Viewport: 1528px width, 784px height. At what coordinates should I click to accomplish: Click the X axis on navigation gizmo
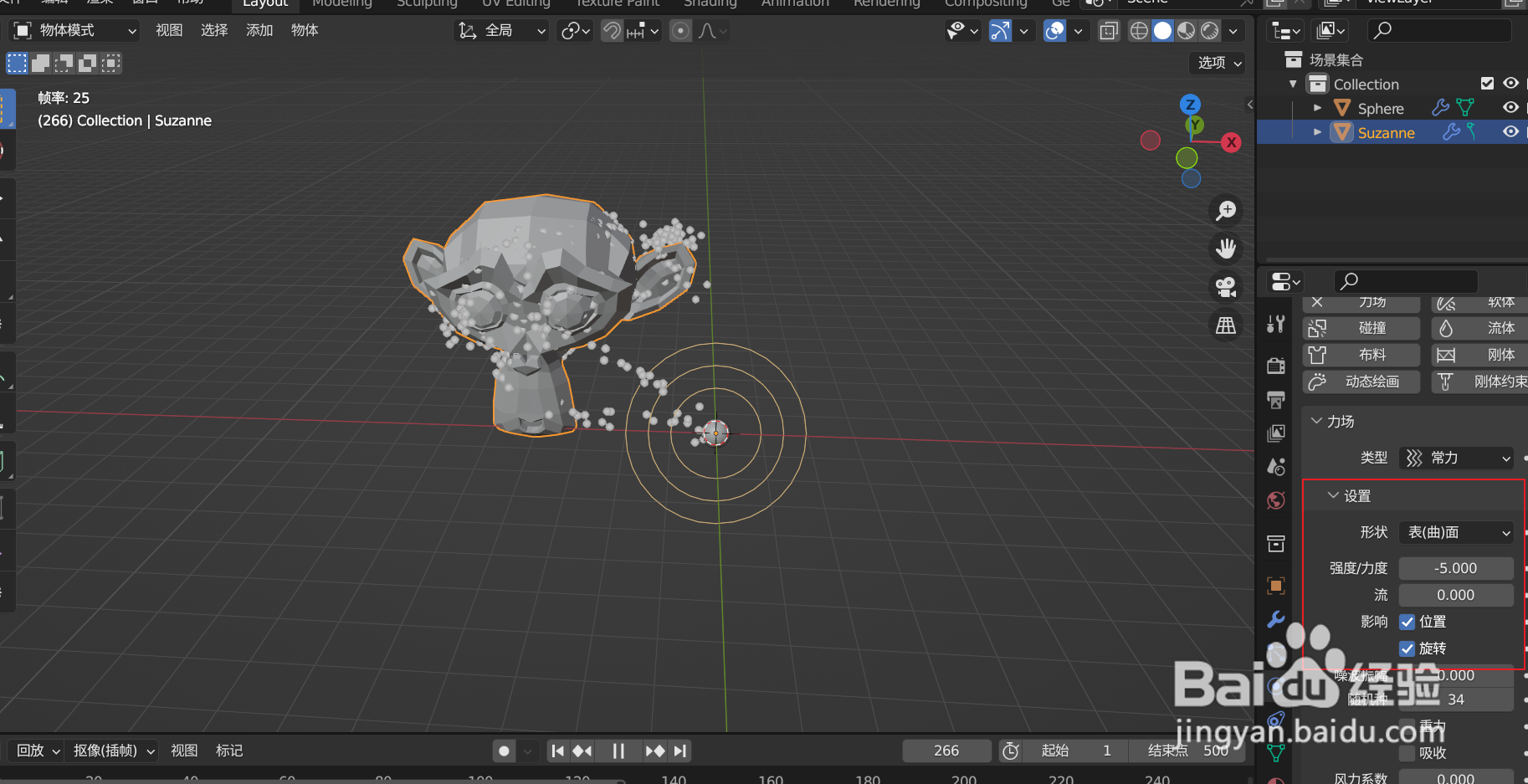point(1231,142)
